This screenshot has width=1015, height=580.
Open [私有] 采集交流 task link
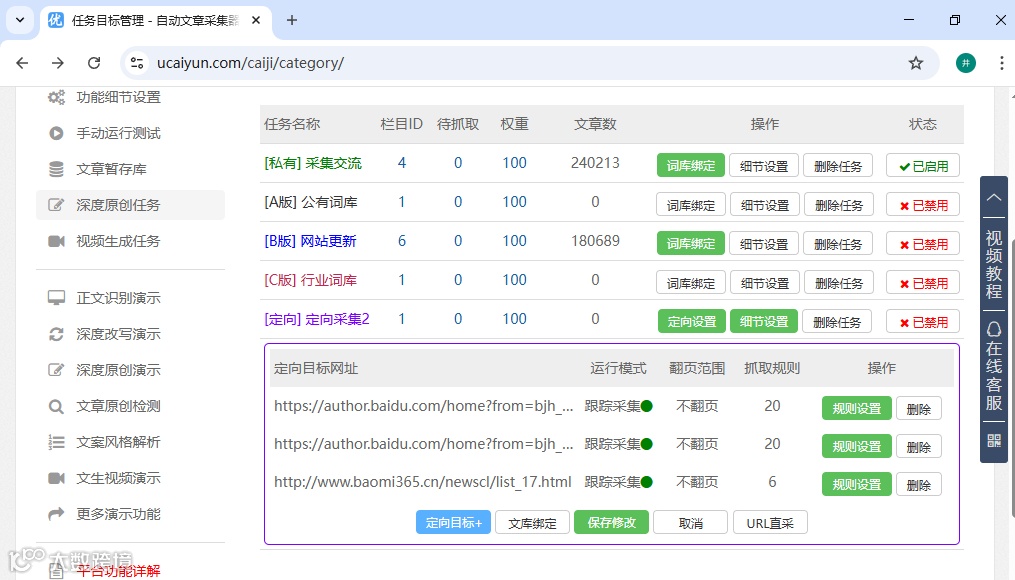point(313,163)
